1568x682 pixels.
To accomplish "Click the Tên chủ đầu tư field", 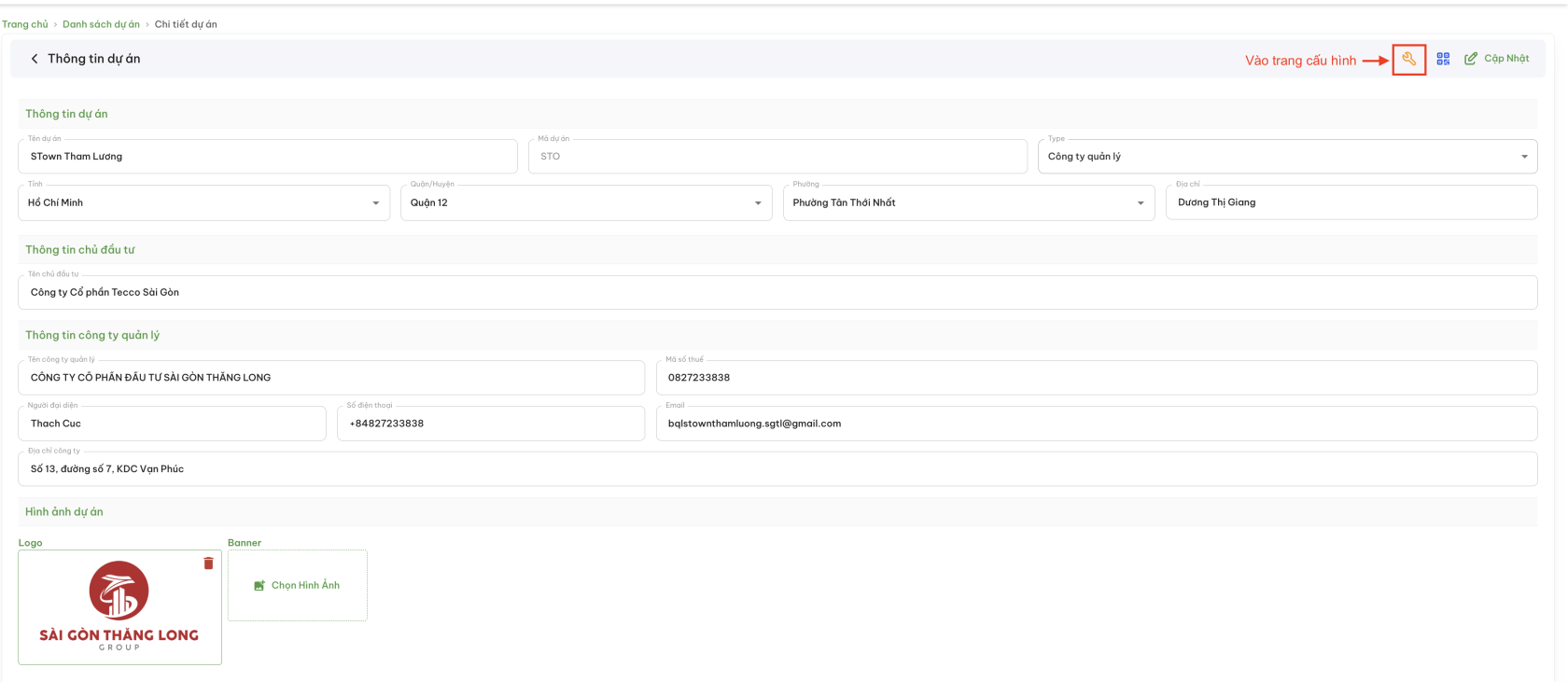I will tap(777, 292).
